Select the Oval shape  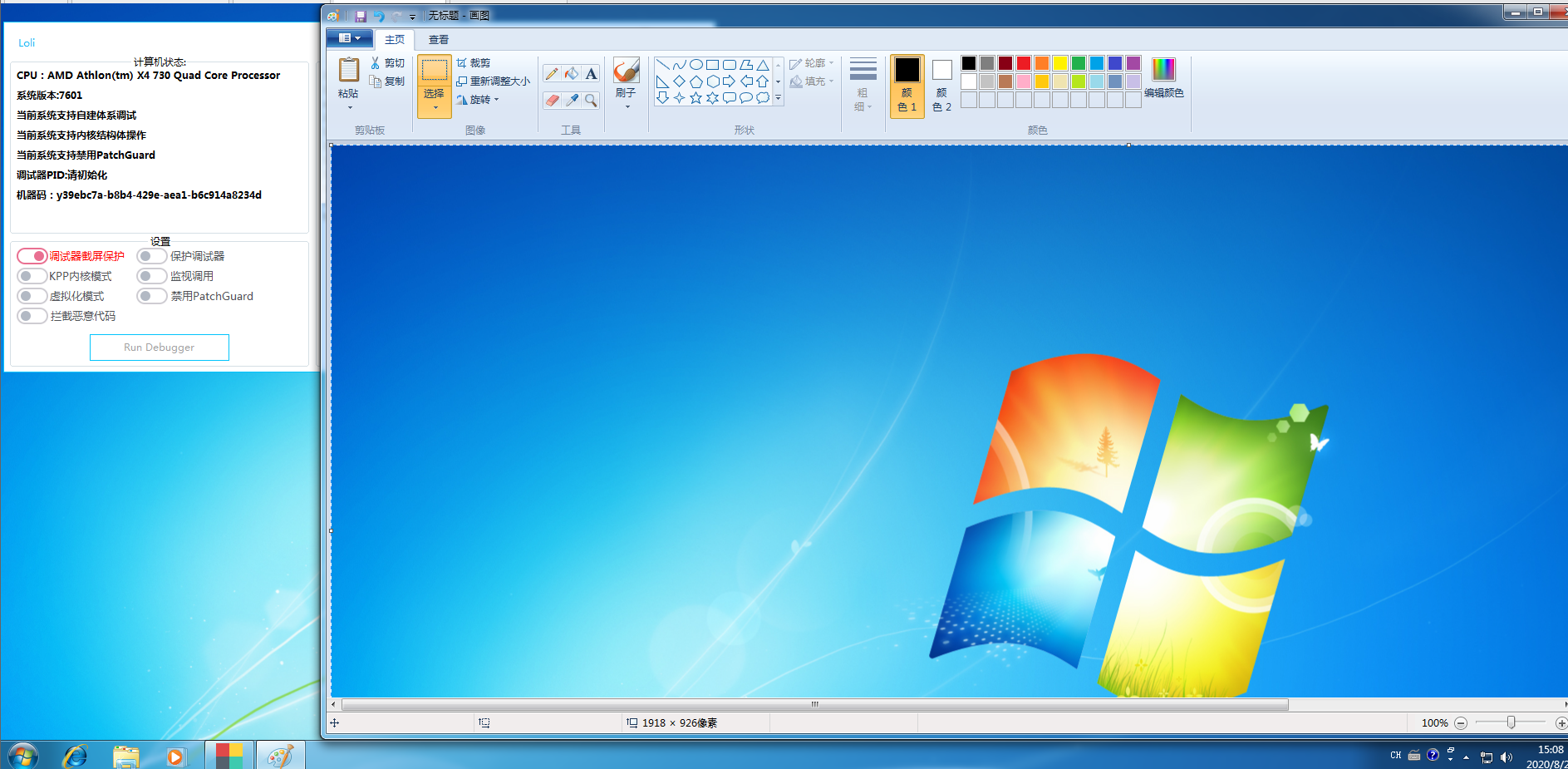[x=696, y=65]
